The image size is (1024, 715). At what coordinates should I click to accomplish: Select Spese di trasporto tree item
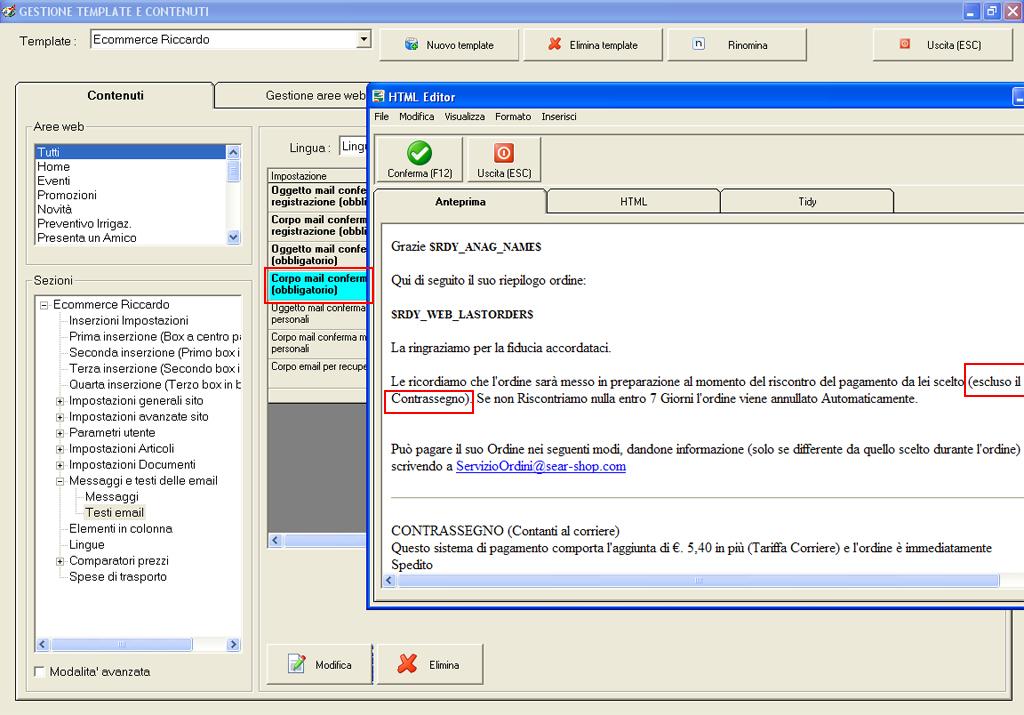point(118,577)
